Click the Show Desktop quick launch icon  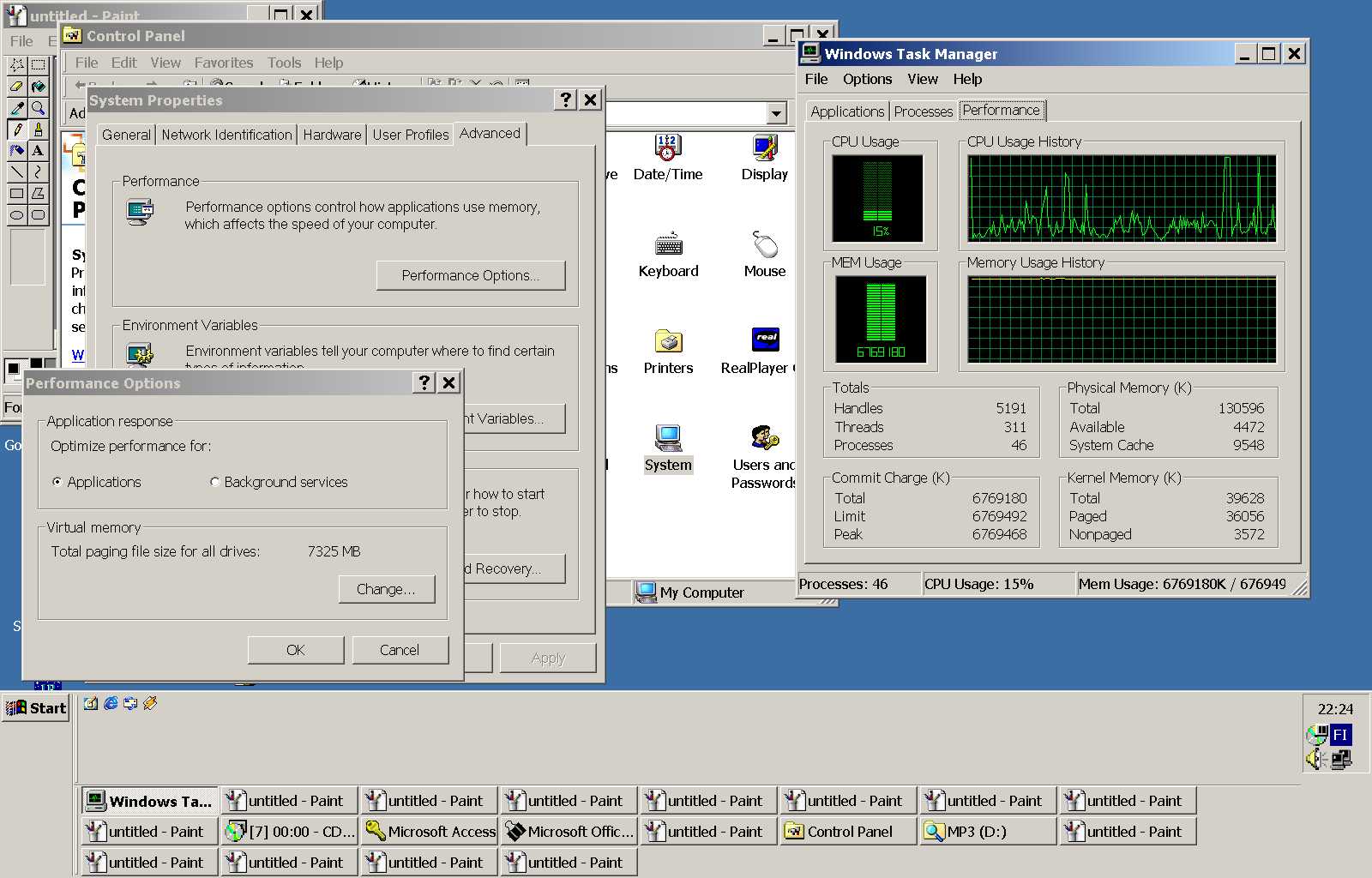90,703
